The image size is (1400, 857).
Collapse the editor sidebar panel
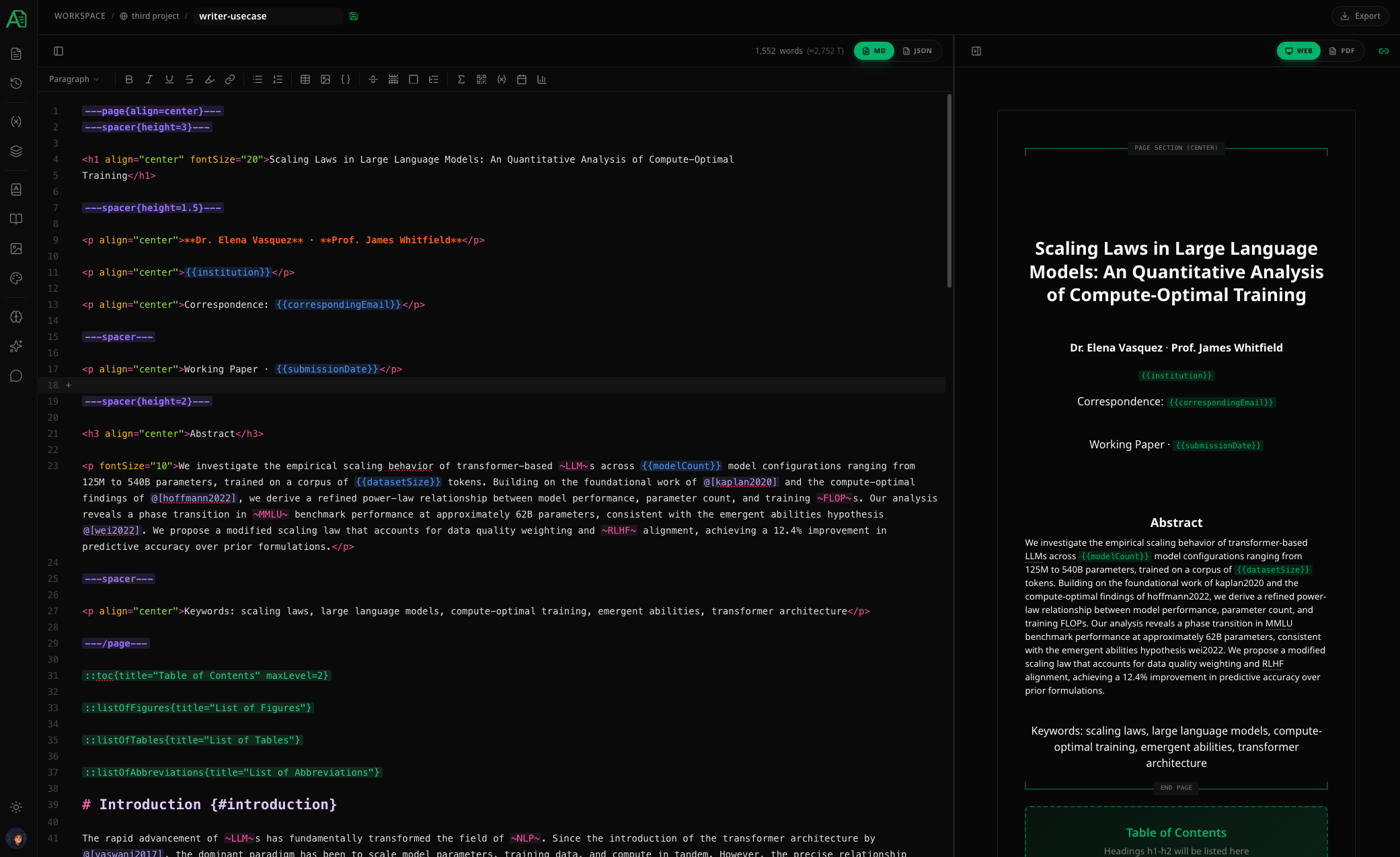(58, 50)
